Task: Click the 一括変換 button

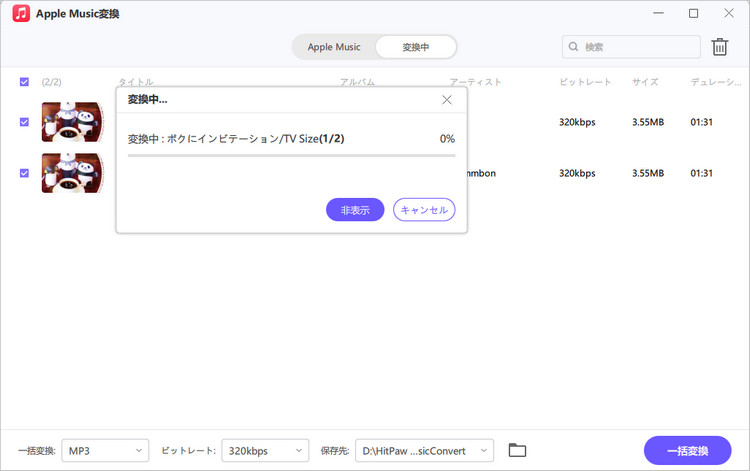Action: point(687,450)
